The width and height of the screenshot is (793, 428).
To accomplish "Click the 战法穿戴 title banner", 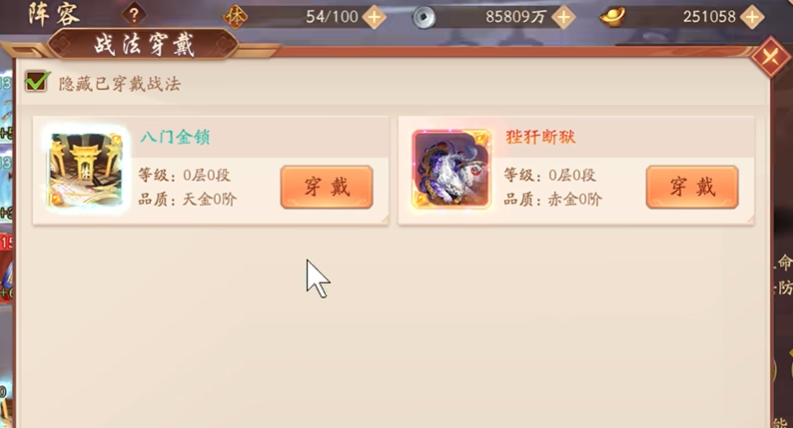I will click(x=144, y=46).
